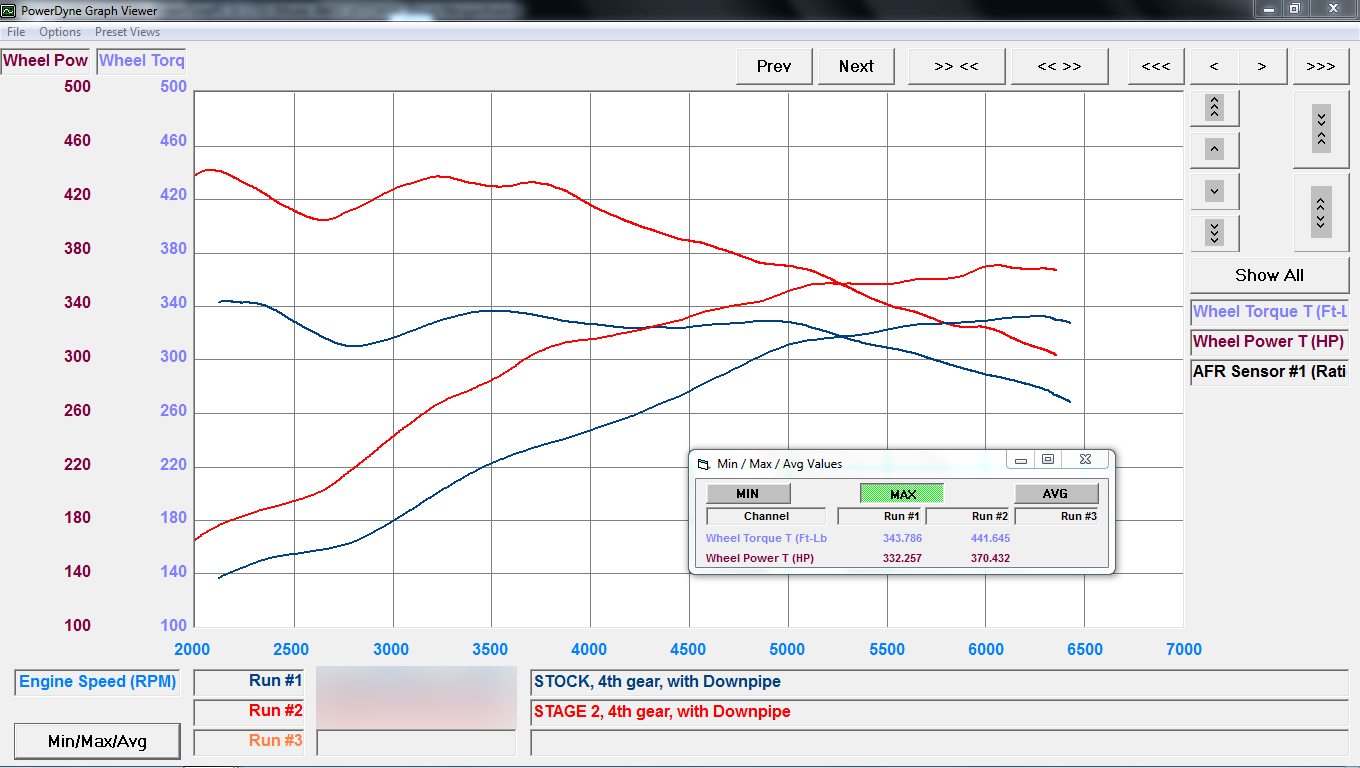Select AFR Sensor #1 channel in list
Screen dimensions: 1360x768
click(x=1268, y=371)
